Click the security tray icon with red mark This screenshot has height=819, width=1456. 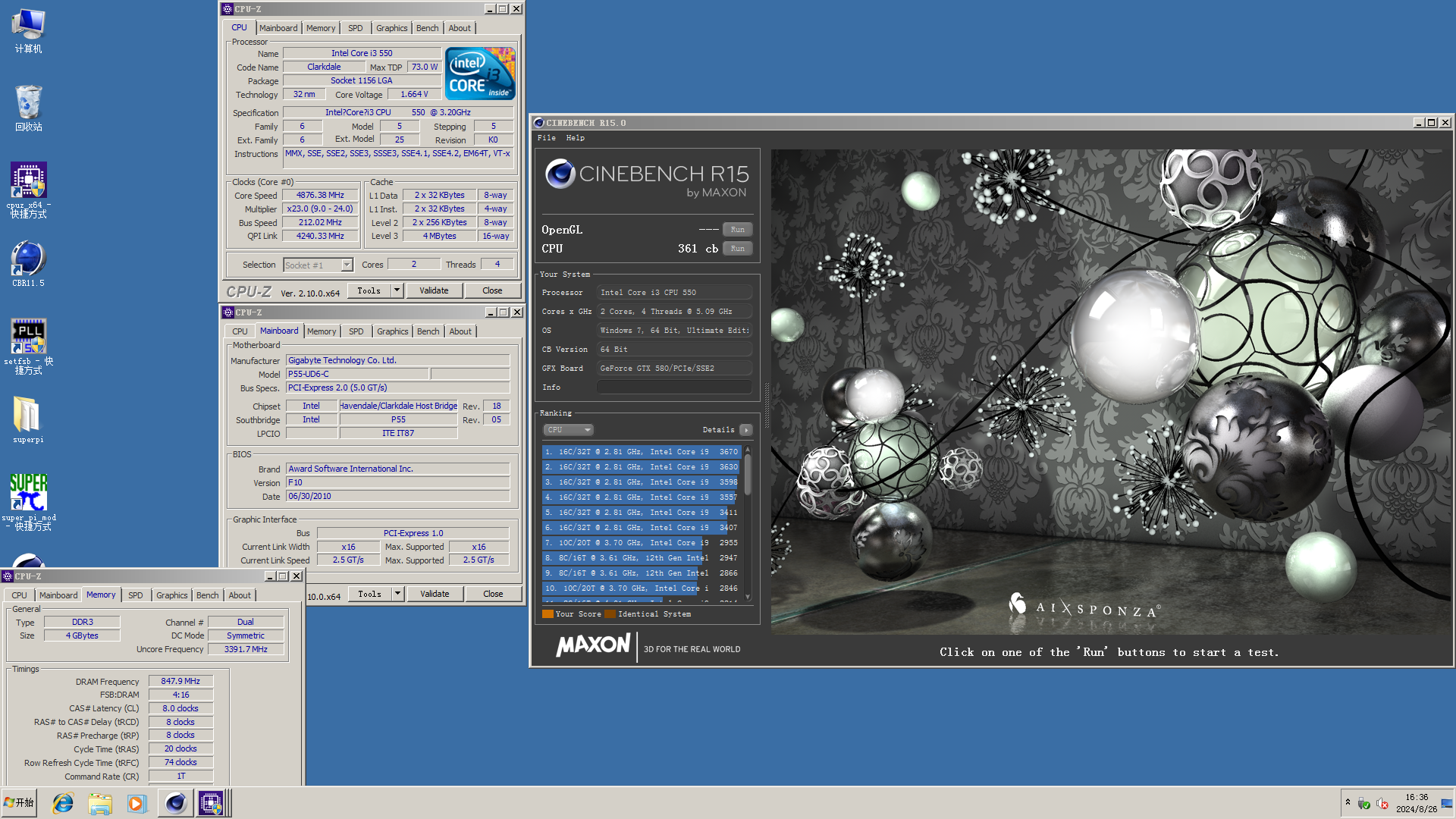1382,803
